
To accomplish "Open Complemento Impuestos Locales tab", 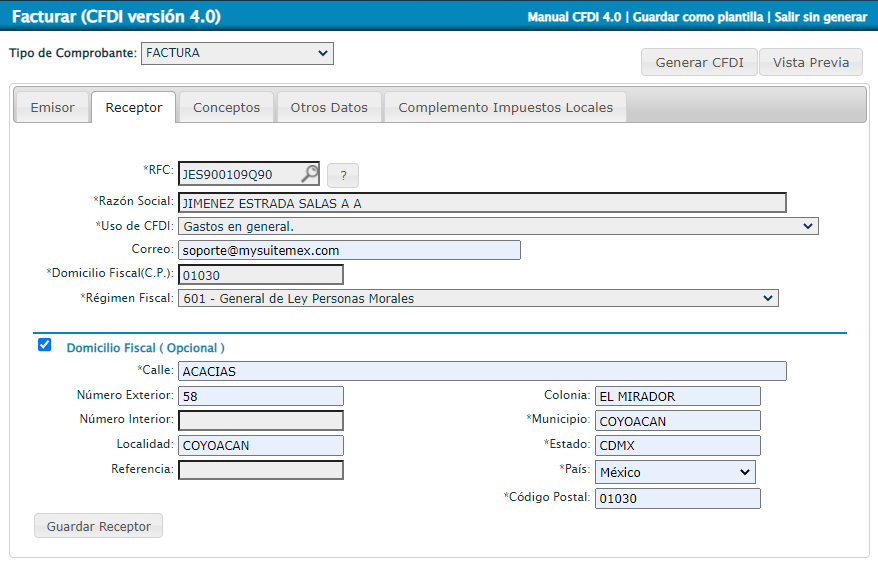I will click(506, 107).
